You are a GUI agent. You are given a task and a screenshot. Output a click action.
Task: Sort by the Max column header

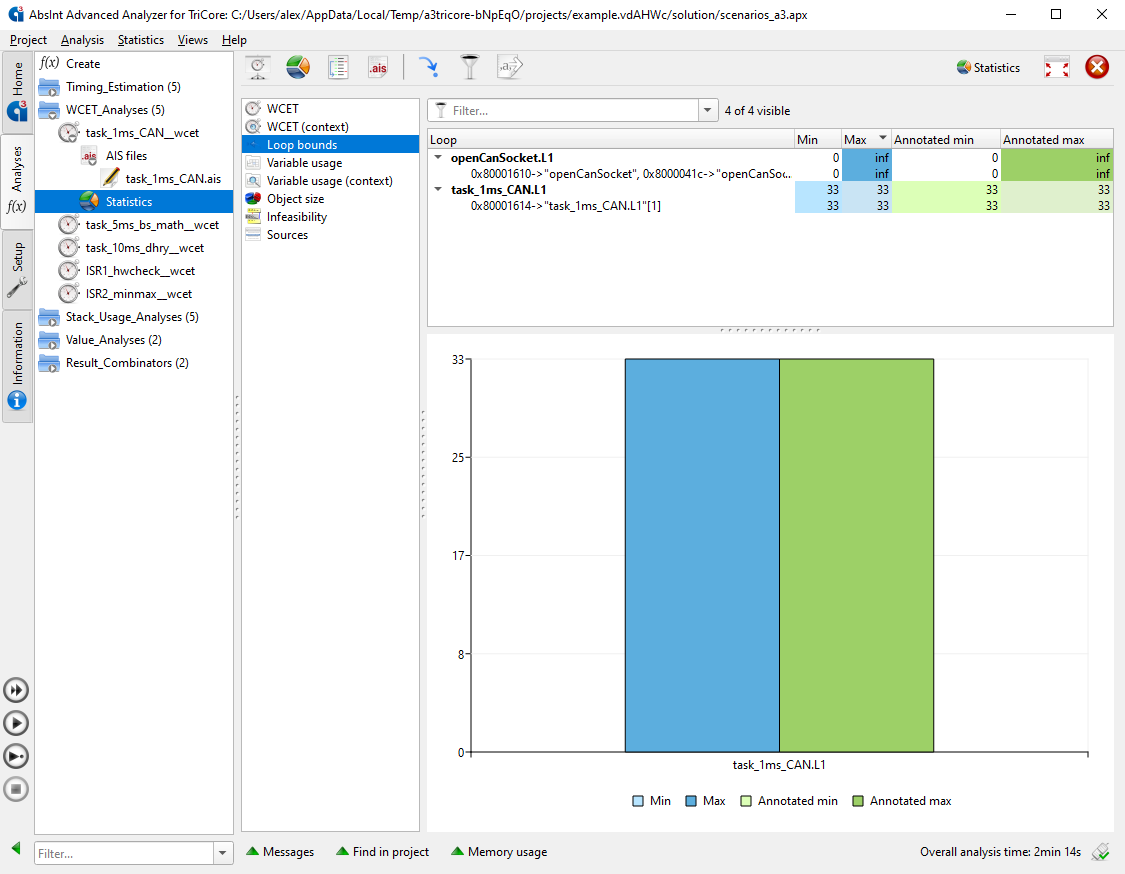pyautogui.click(x=866, y=139)
